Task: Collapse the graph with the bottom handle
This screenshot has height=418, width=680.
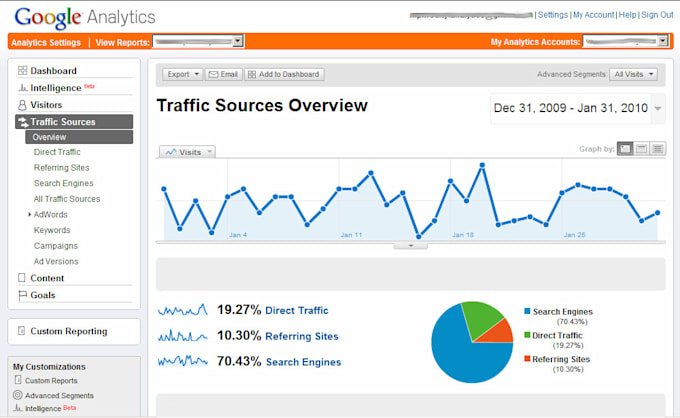Action: pos(411,246)
